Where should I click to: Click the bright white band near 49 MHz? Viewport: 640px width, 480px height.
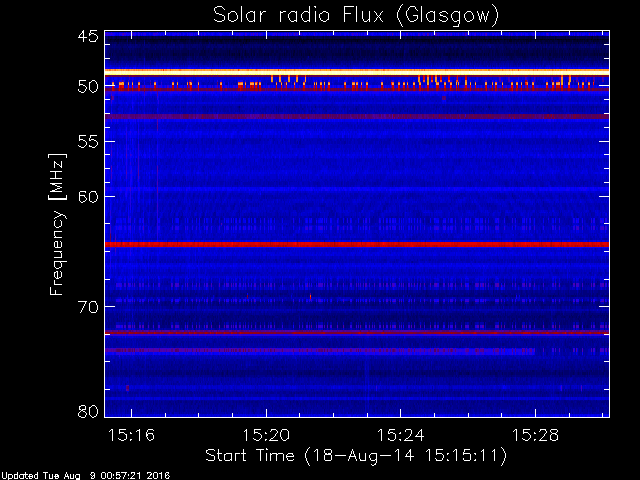coord(357,72)
